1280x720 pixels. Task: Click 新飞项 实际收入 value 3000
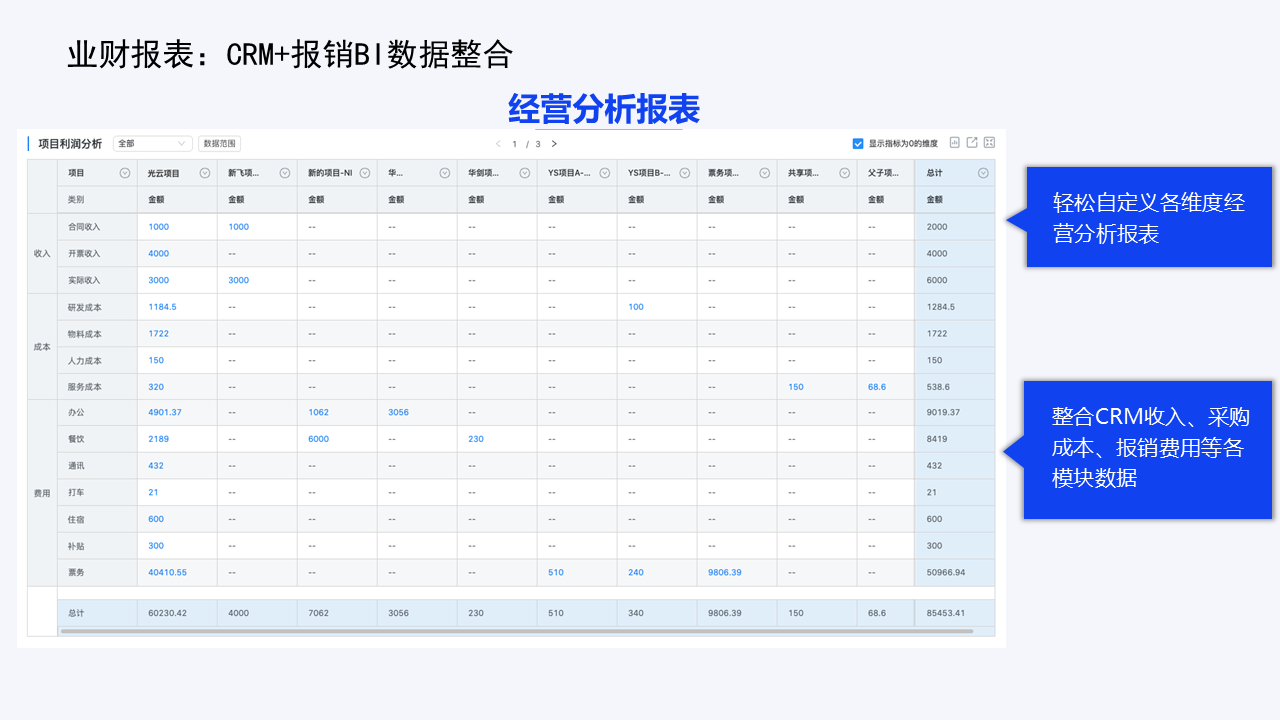tap(238, 281)
